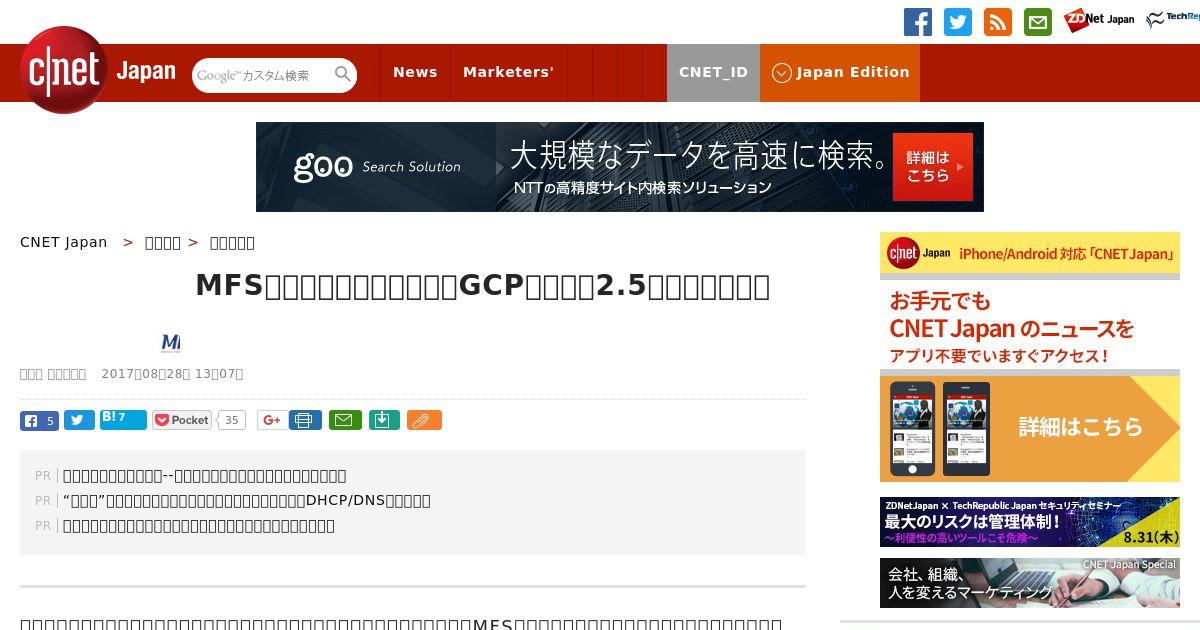
Task: Share article on Google+
Action: pyautogui.click(x=271, y=420)
